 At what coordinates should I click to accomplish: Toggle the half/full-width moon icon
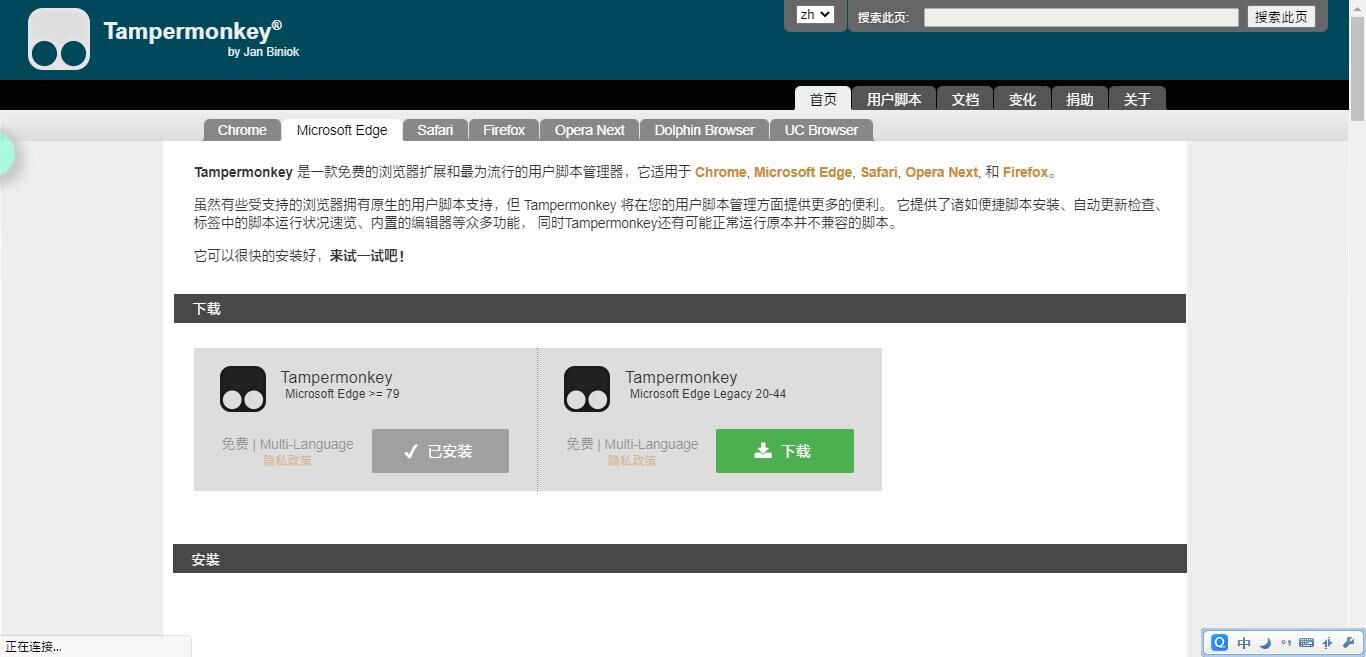(1265, 643)
